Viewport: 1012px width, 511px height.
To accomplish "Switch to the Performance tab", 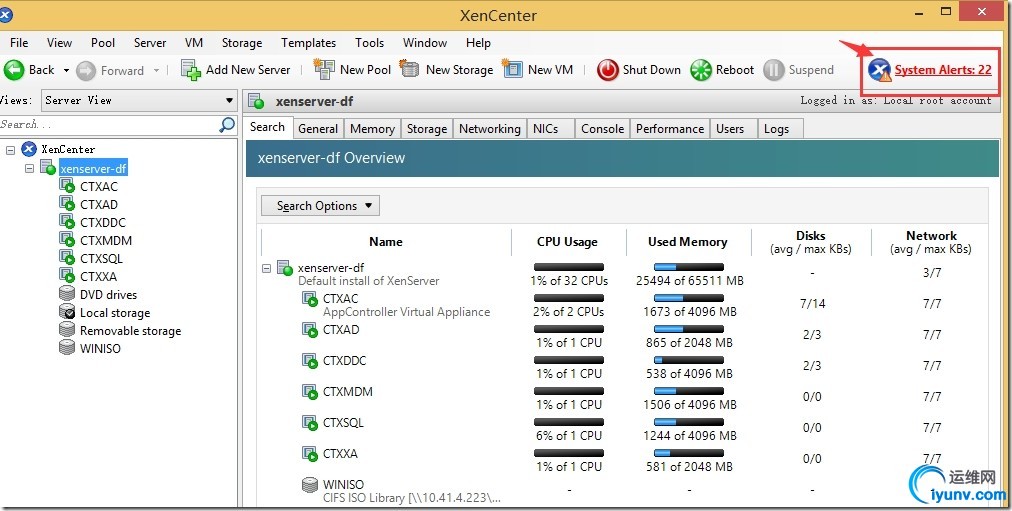I will tap(670, 128).
